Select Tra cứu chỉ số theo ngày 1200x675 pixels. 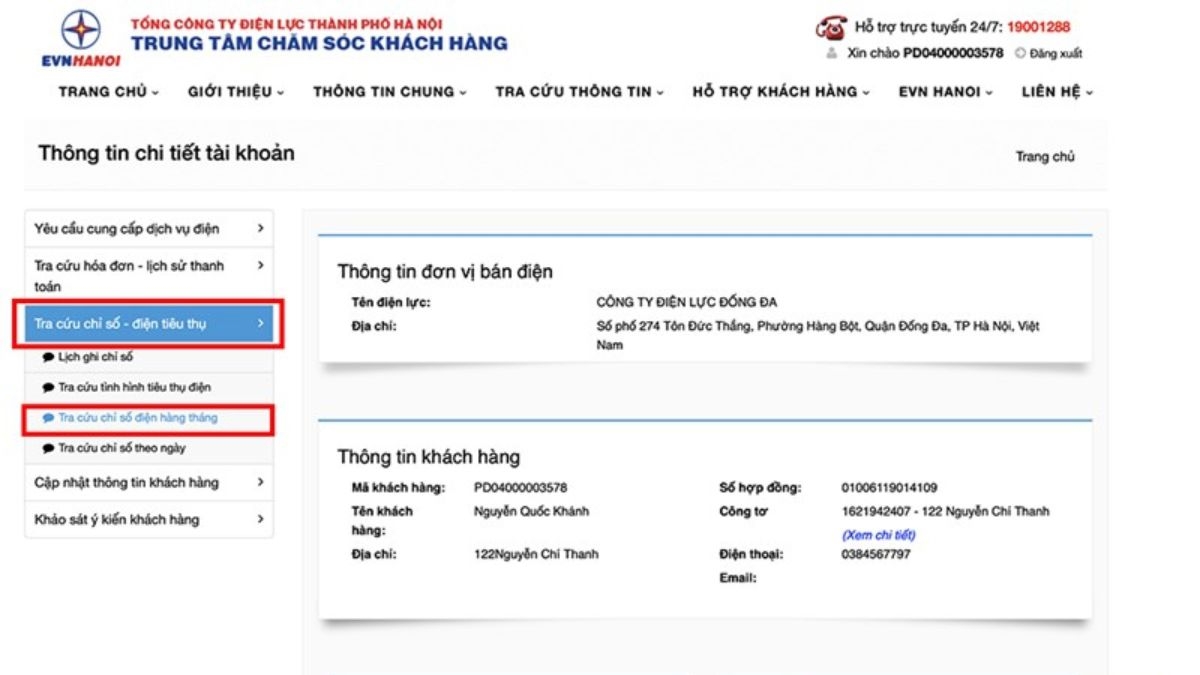[x=121, y=448]
